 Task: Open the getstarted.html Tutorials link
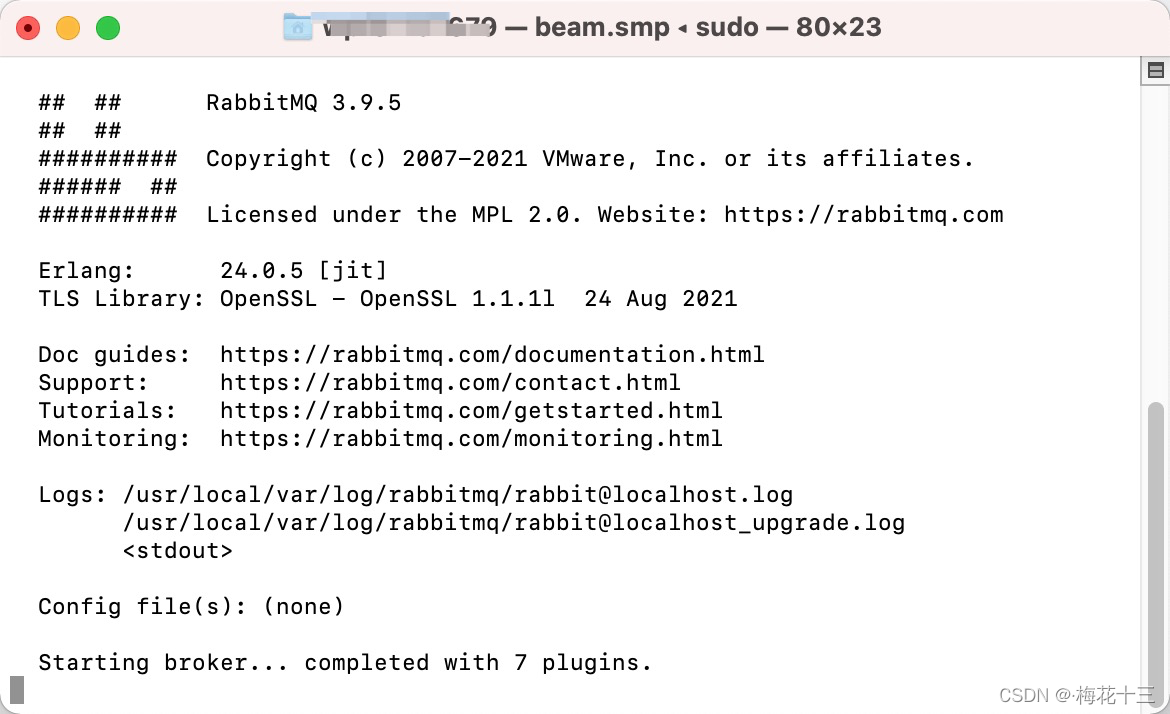[472, 410]
